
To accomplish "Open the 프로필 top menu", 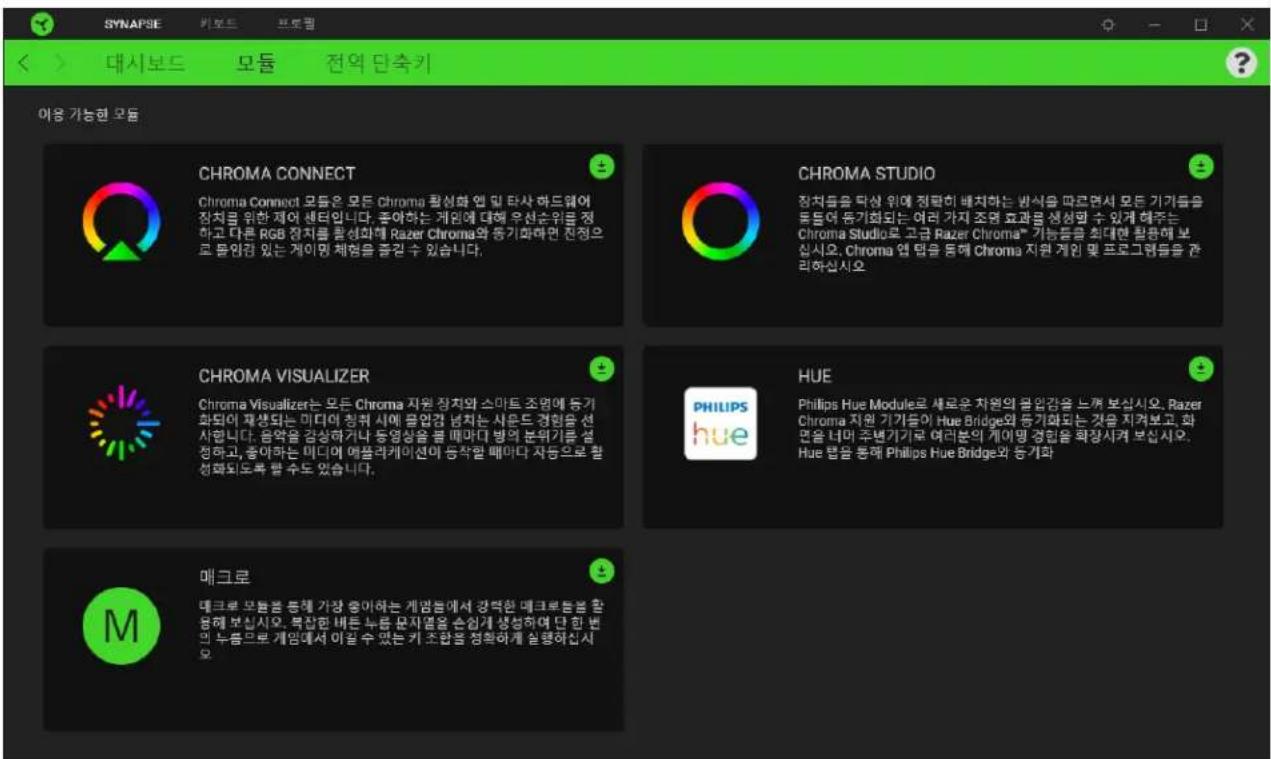I will (x=296, y=24).
